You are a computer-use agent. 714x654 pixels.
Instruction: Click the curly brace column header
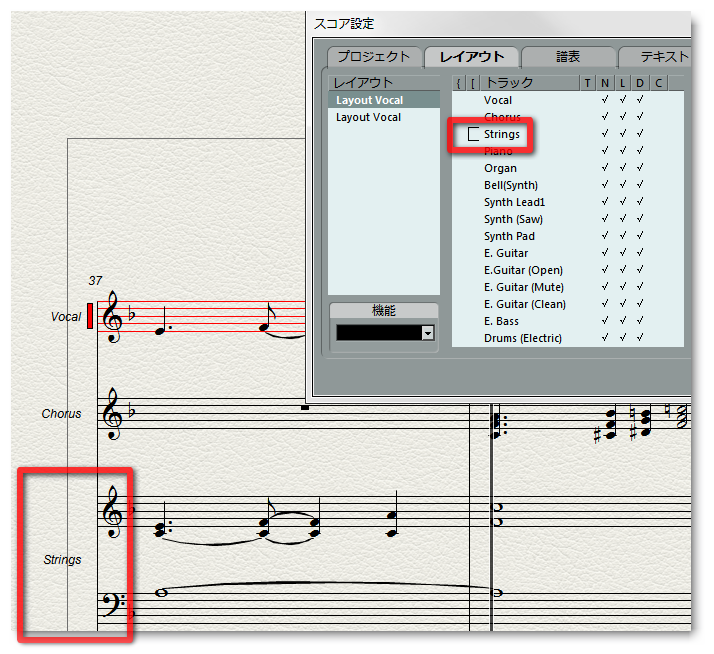coord(459,83)
